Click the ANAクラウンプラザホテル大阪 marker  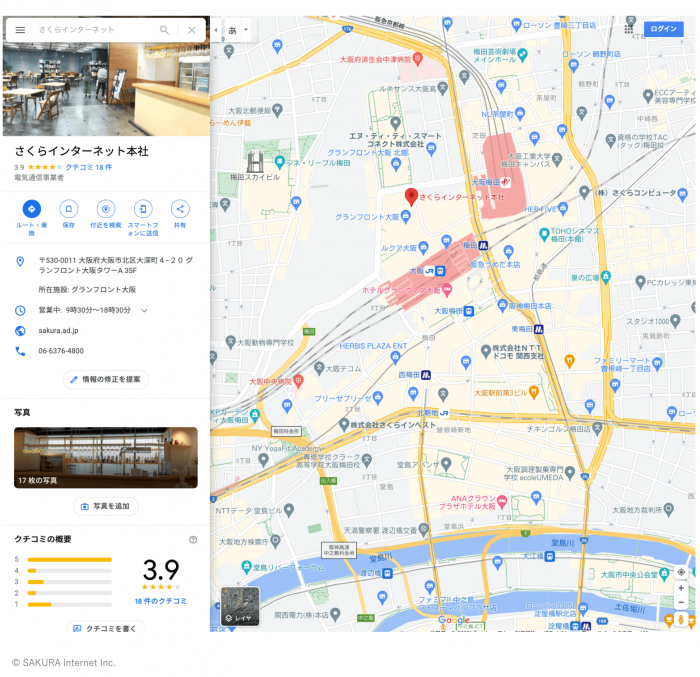pyautogui.click(x=502, y=502)
